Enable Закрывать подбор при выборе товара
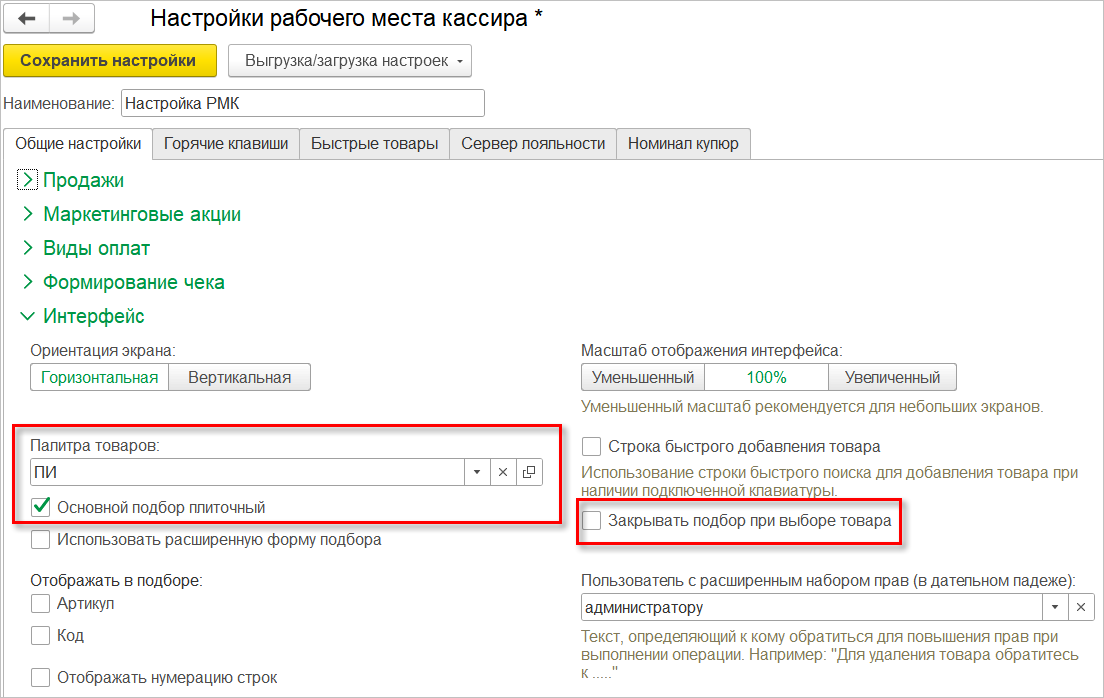 [x=593, y=520]
